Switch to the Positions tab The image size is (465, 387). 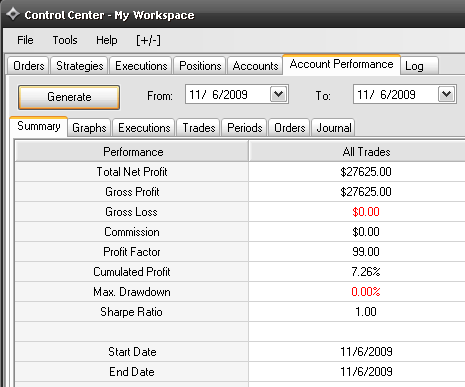coord(200,66)
